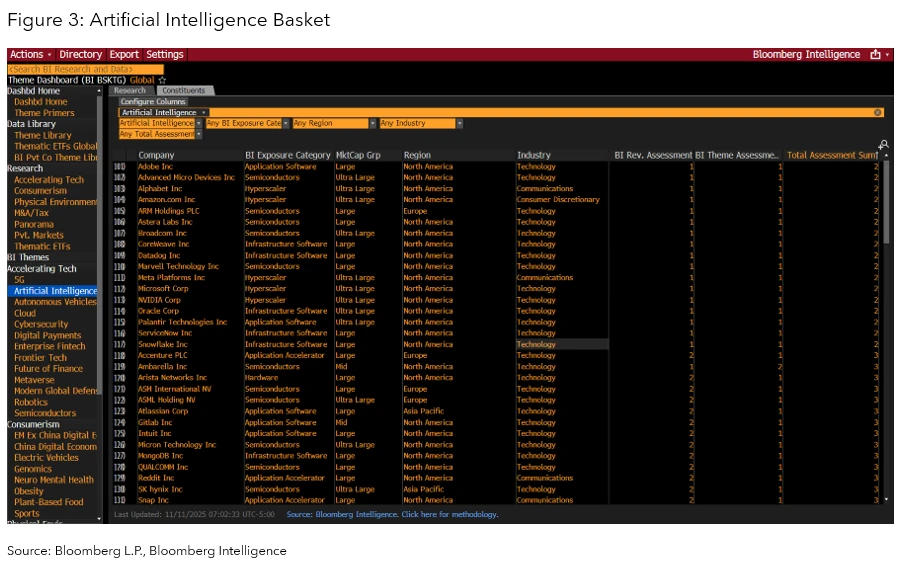This screenshot has height=571, width=907.
Task: Click CoreWeave Inc in the table
Action: pos(163,244)
